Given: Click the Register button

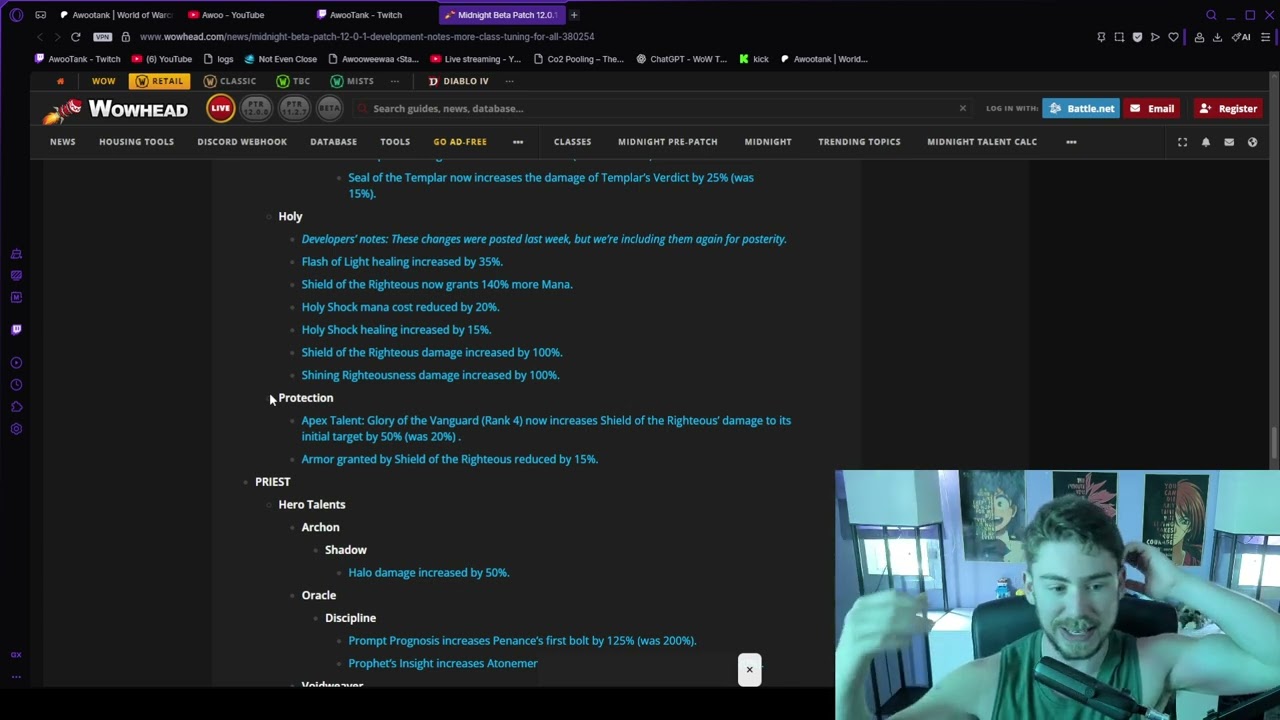Looking at the screenshot, I should point(1228,108).
